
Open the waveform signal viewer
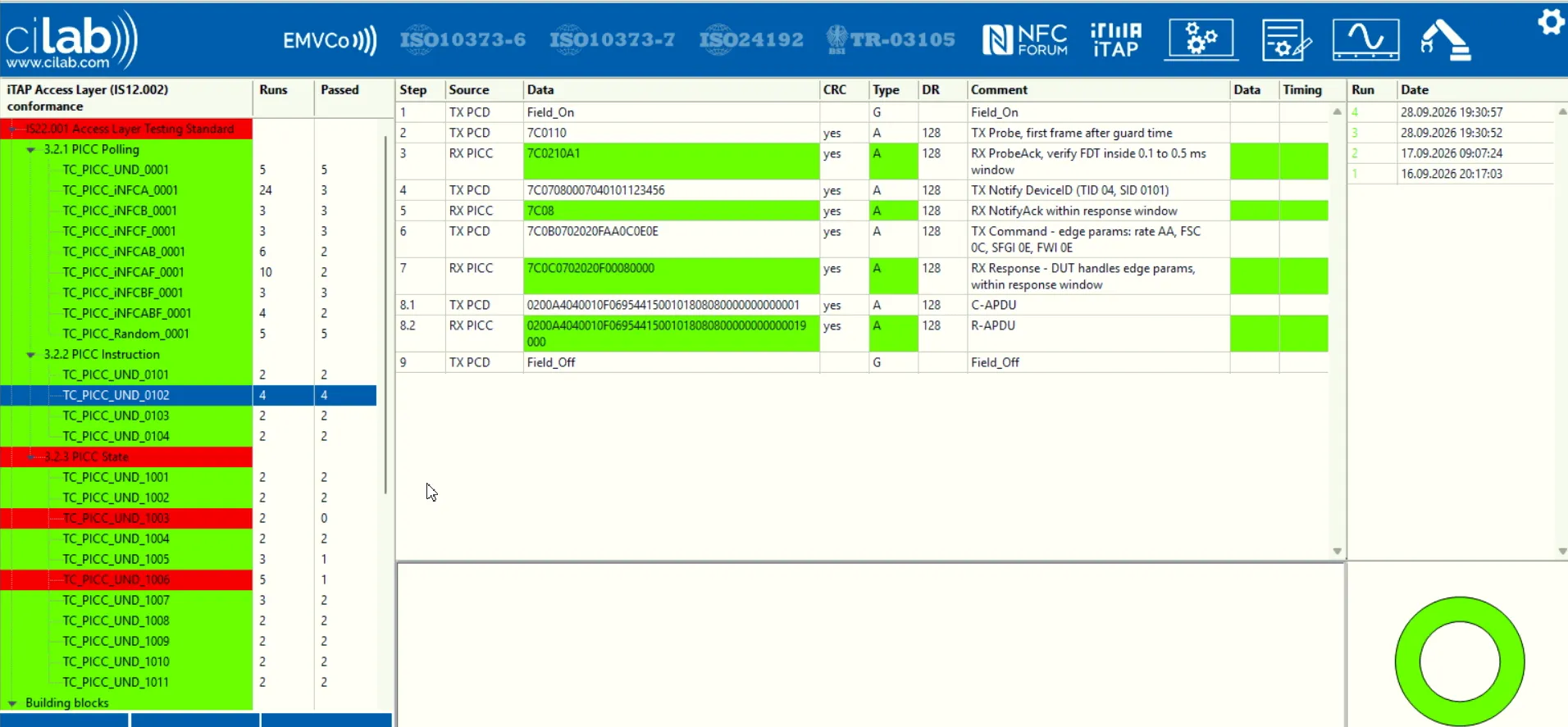click(x=1365, y=39)
